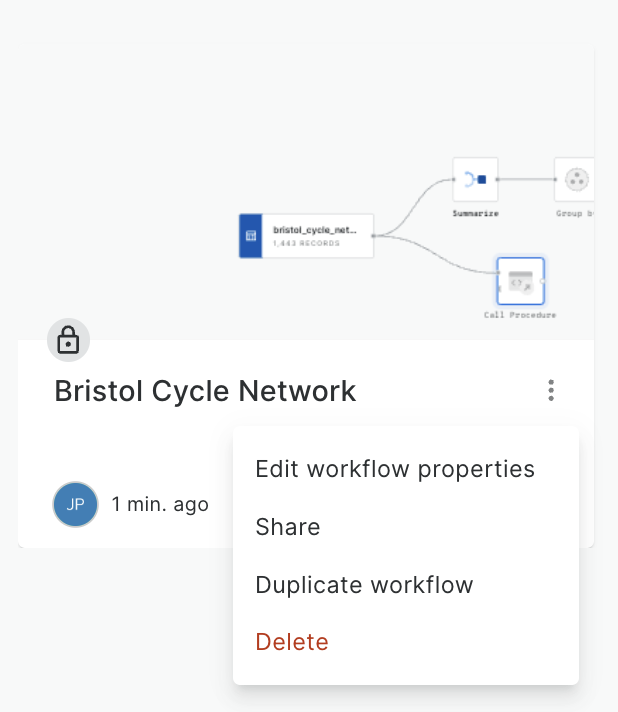Click the "1 min. ago" timestamp
This screenshot has height=712, width=618.
point(160,504)
